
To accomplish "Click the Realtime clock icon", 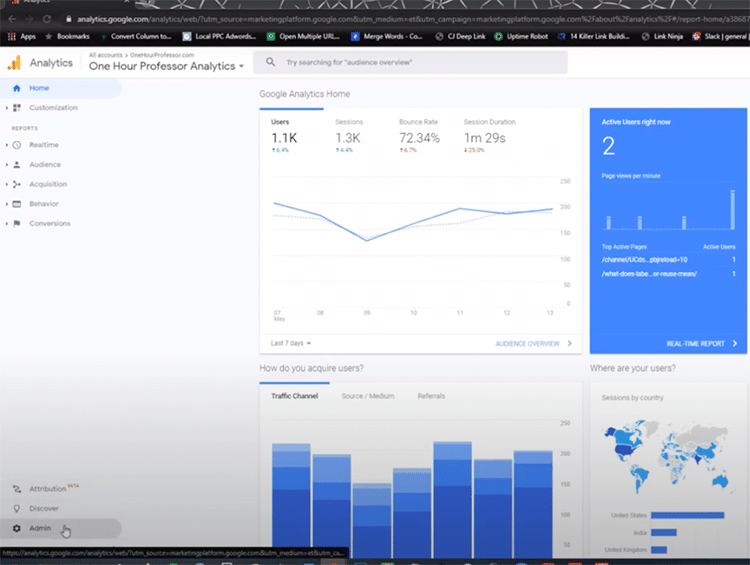I will [x=17, y=145].
